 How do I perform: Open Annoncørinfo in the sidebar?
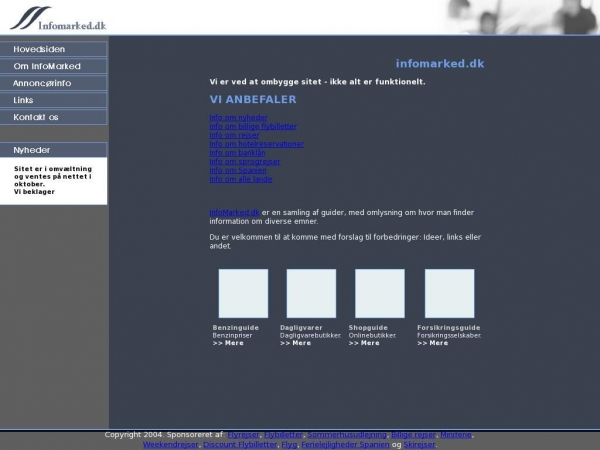54,83
